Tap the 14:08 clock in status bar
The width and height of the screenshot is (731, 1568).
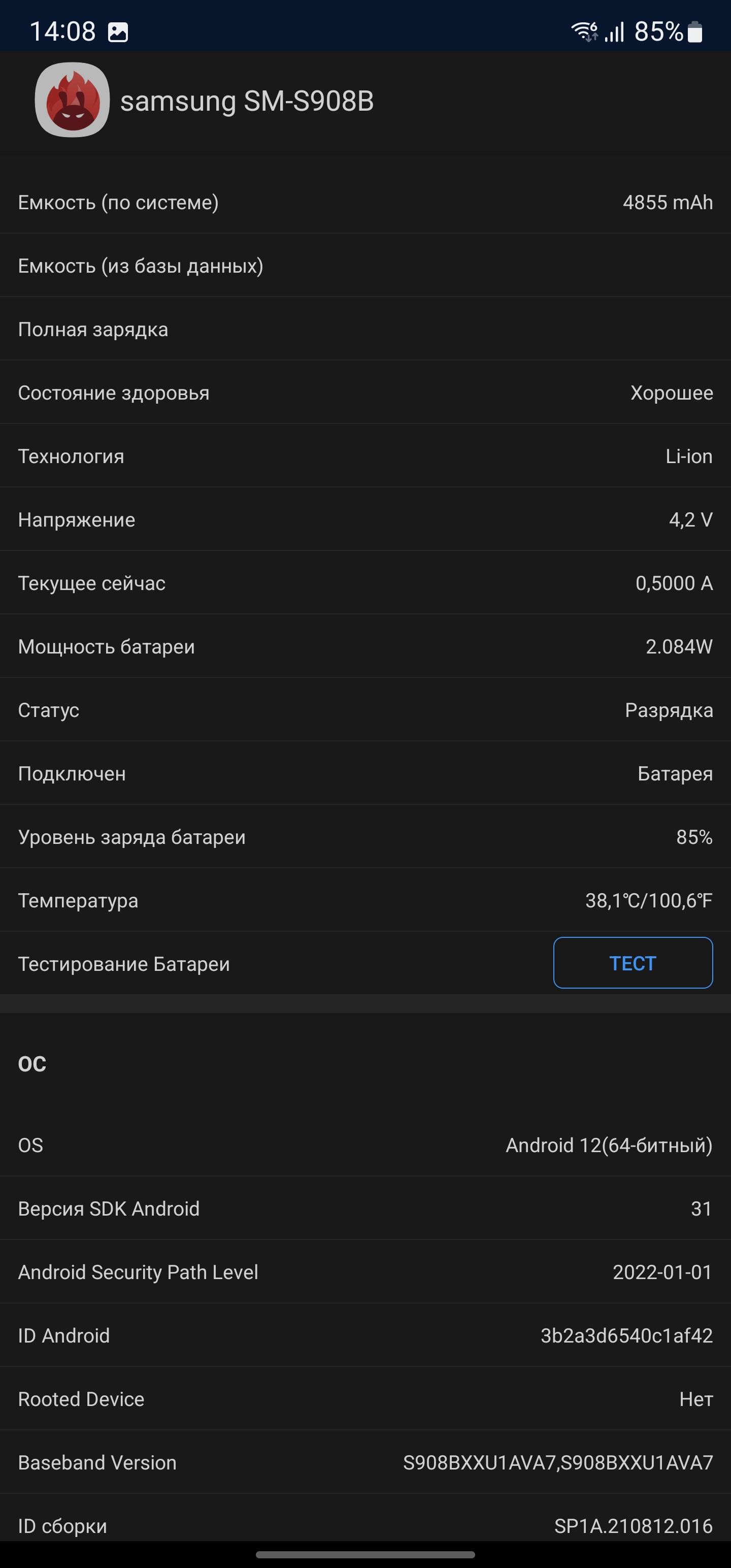click(62, 31)
